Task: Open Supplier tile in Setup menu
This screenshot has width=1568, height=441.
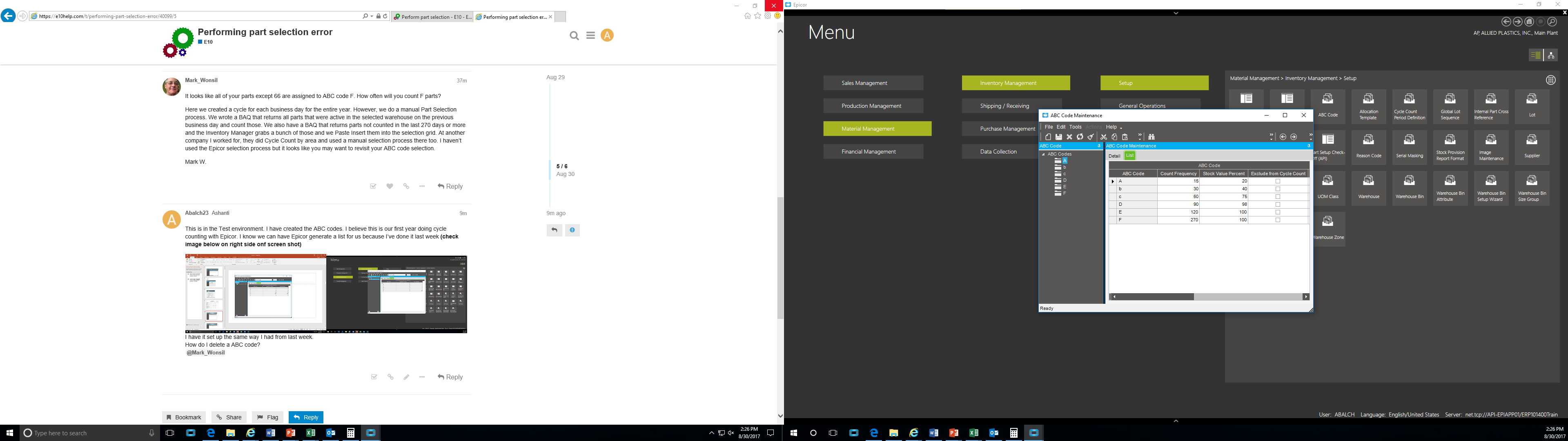Action: [x=1532, y=147]
